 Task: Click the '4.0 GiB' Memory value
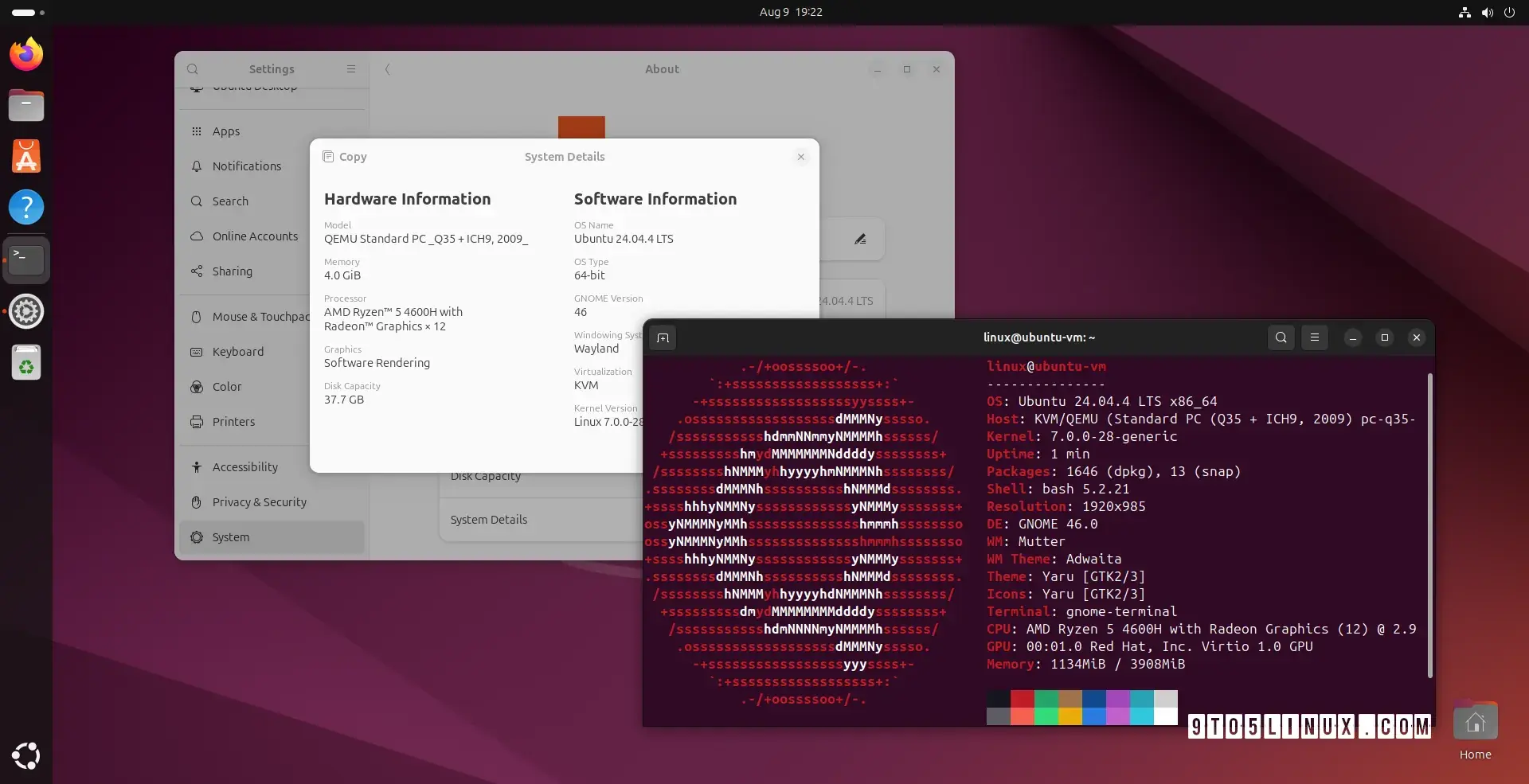coord(342,275)
